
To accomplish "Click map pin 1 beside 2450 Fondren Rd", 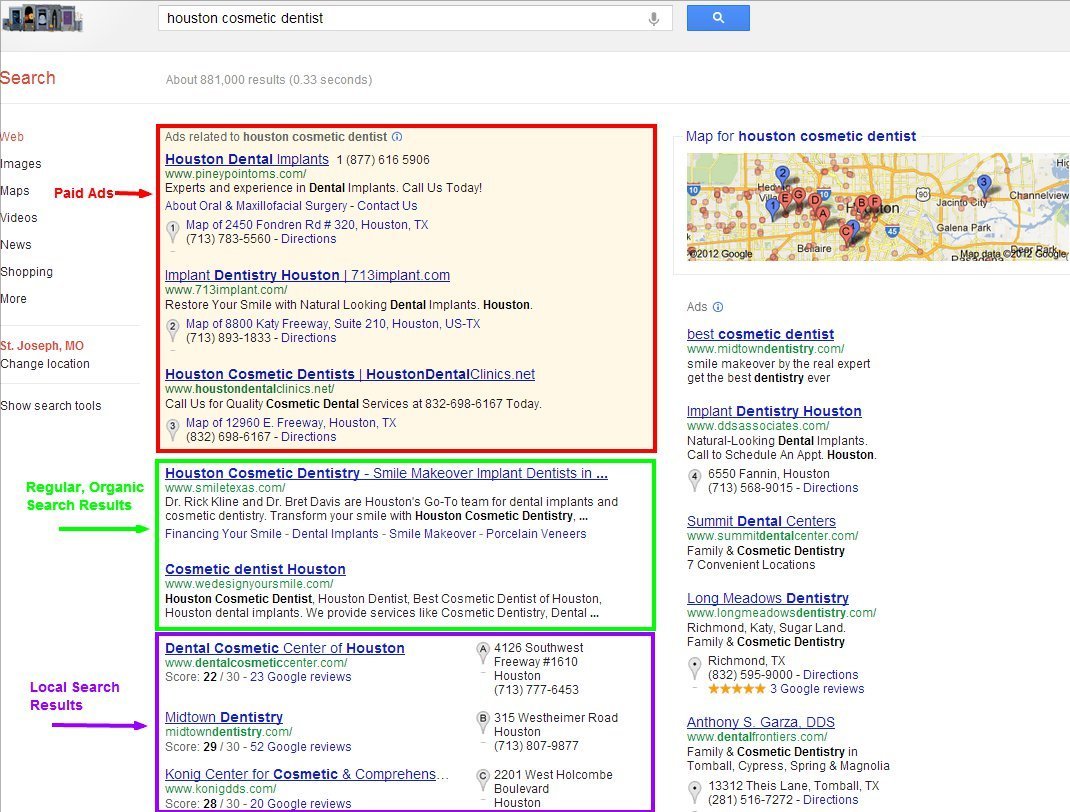I will [173, 231].
